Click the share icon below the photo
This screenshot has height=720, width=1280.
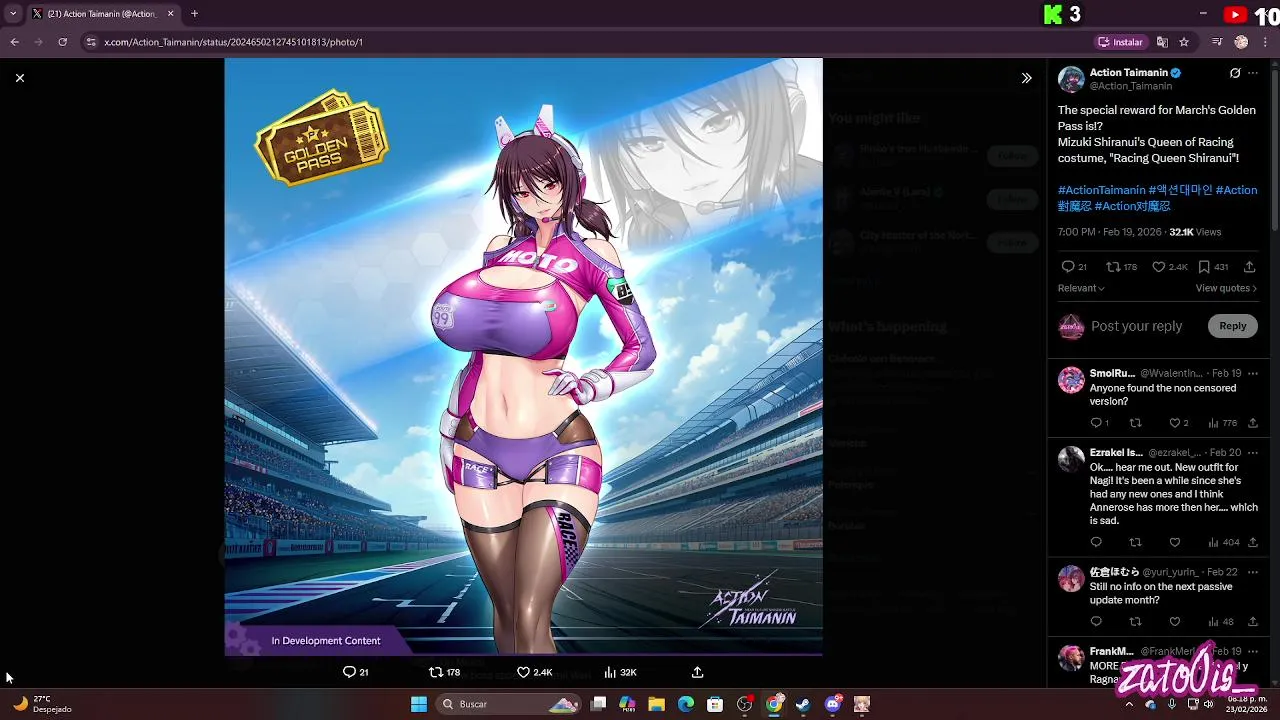698,672
